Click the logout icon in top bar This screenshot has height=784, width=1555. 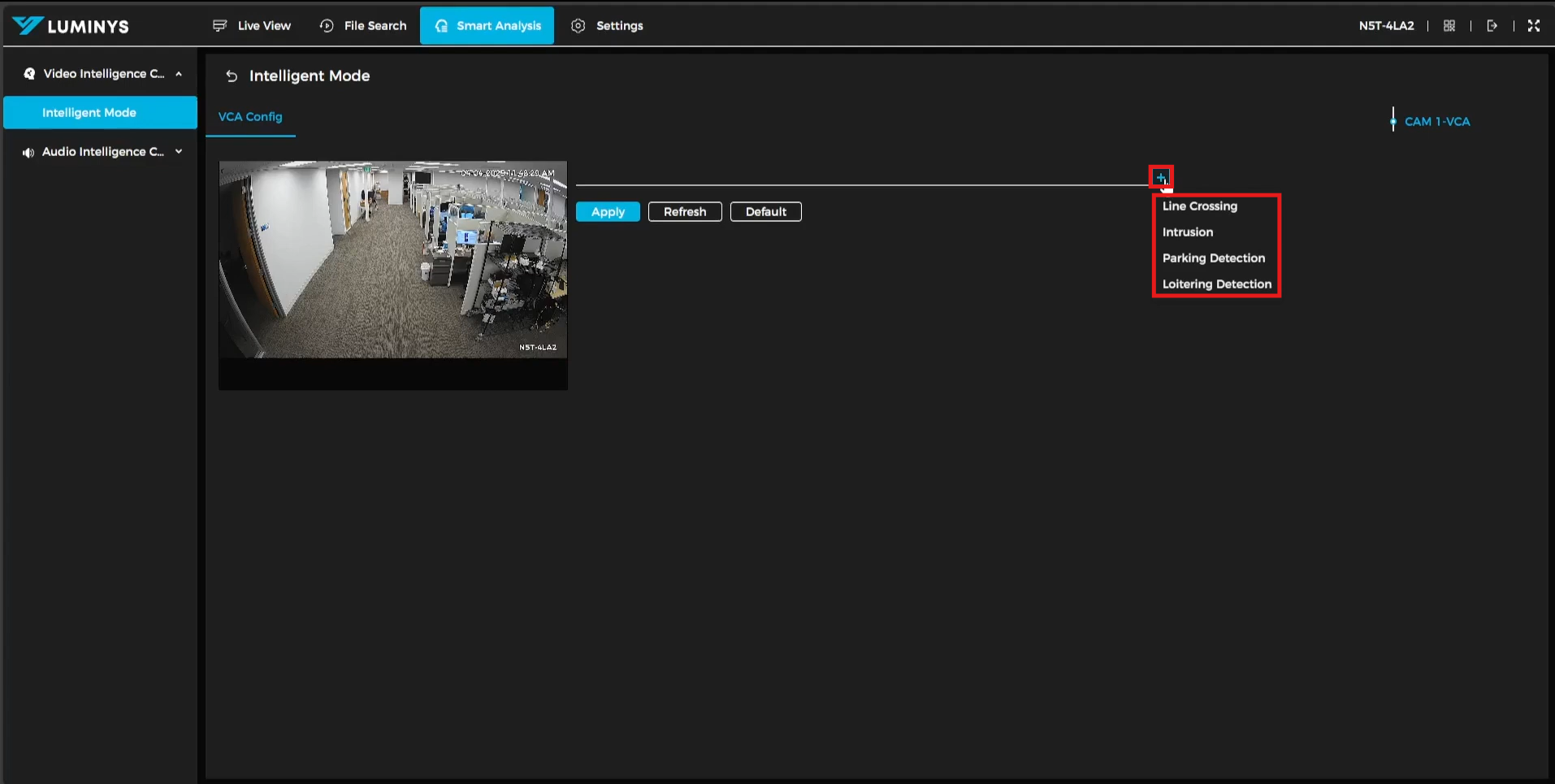tap(1492, 26)
